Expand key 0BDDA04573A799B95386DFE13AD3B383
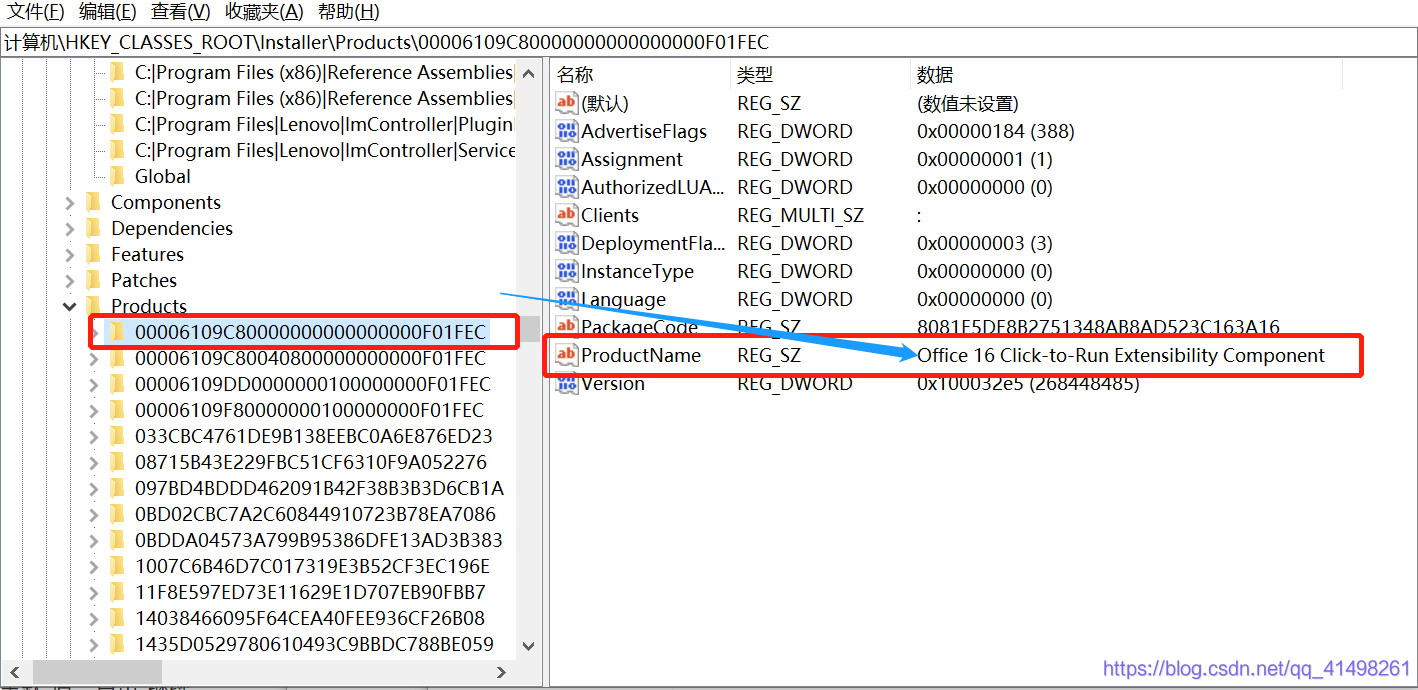The height and width of the screenshot is (690, 1418). pos(94,540)
